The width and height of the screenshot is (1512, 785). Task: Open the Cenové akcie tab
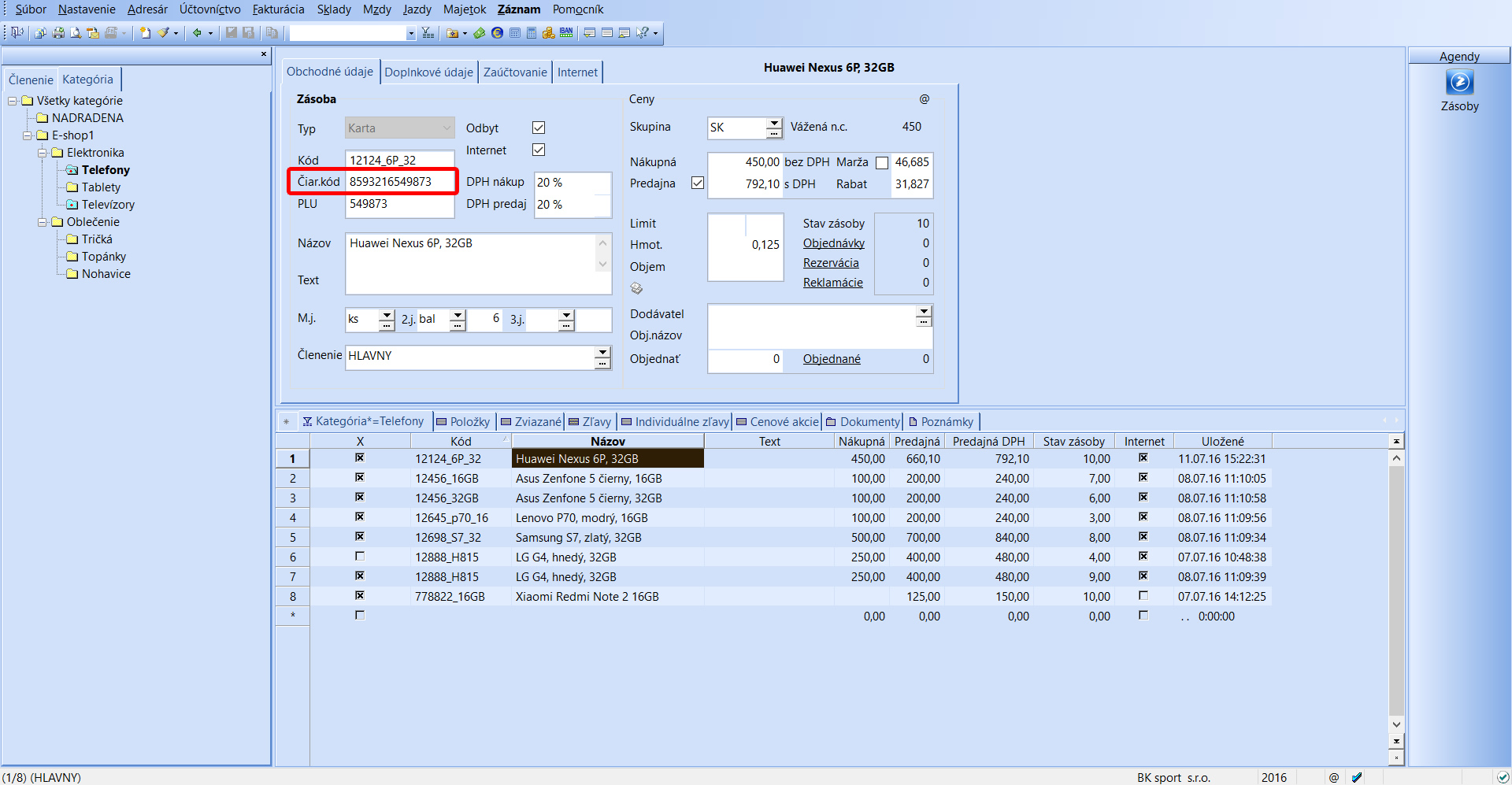[x=777, y=422]
